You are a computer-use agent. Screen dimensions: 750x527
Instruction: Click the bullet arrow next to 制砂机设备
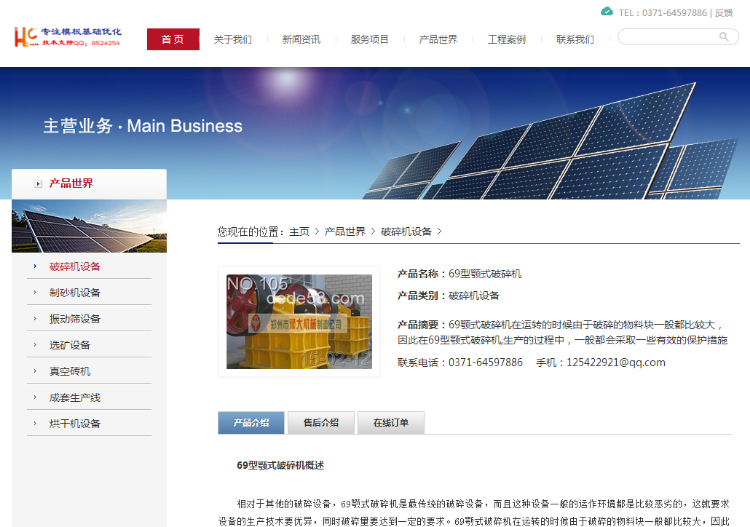tap(35, 292)
